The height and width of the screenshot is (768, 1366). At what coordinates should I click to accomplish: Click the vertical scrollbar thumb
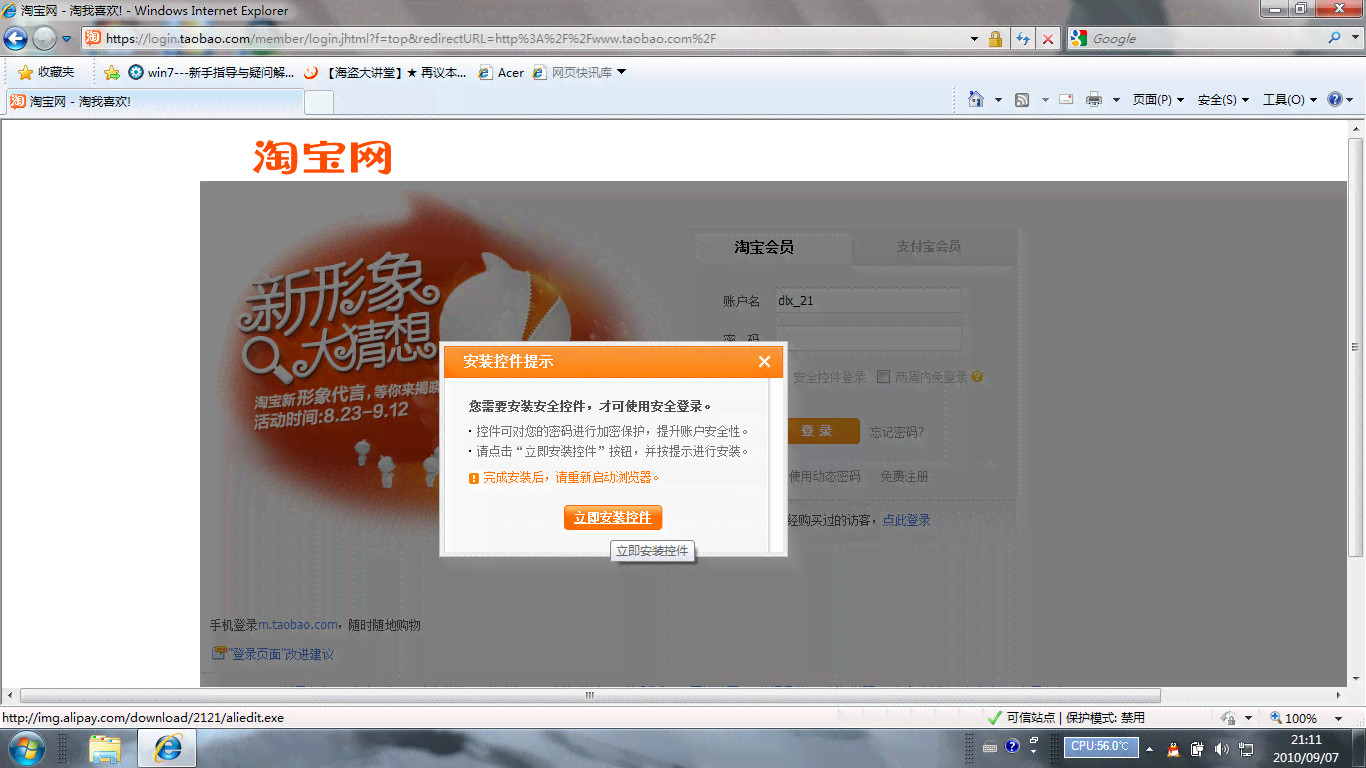1356,348
